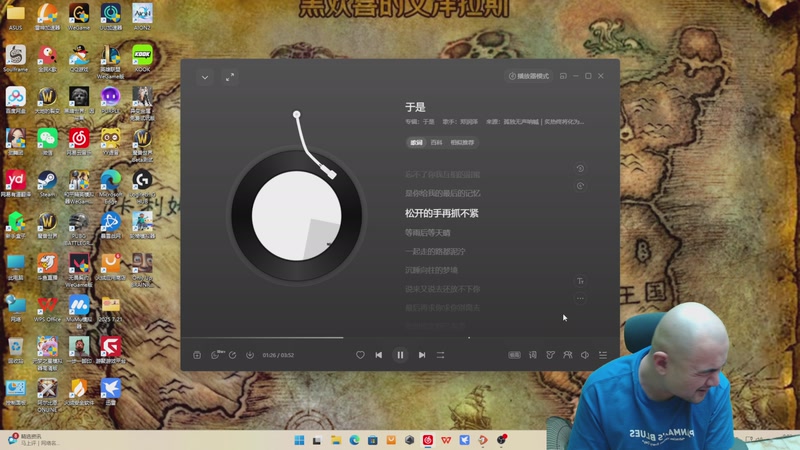
Task: Open Microsoft Edge from the taskbar
Action: (x=354, y=440)
